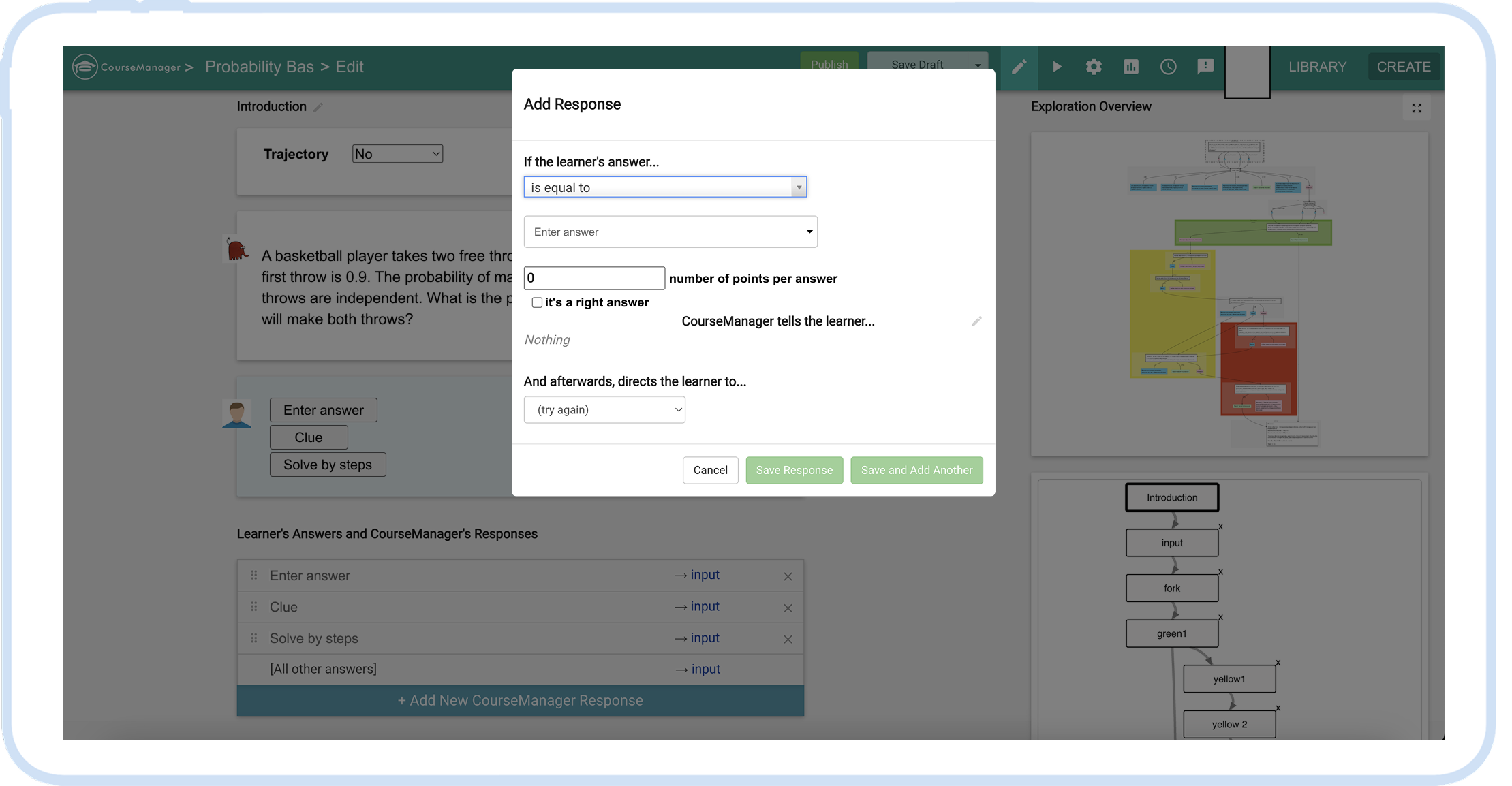Open the "is equal to" rule dropdown
Screen dimensions: 1512x786
665,187
